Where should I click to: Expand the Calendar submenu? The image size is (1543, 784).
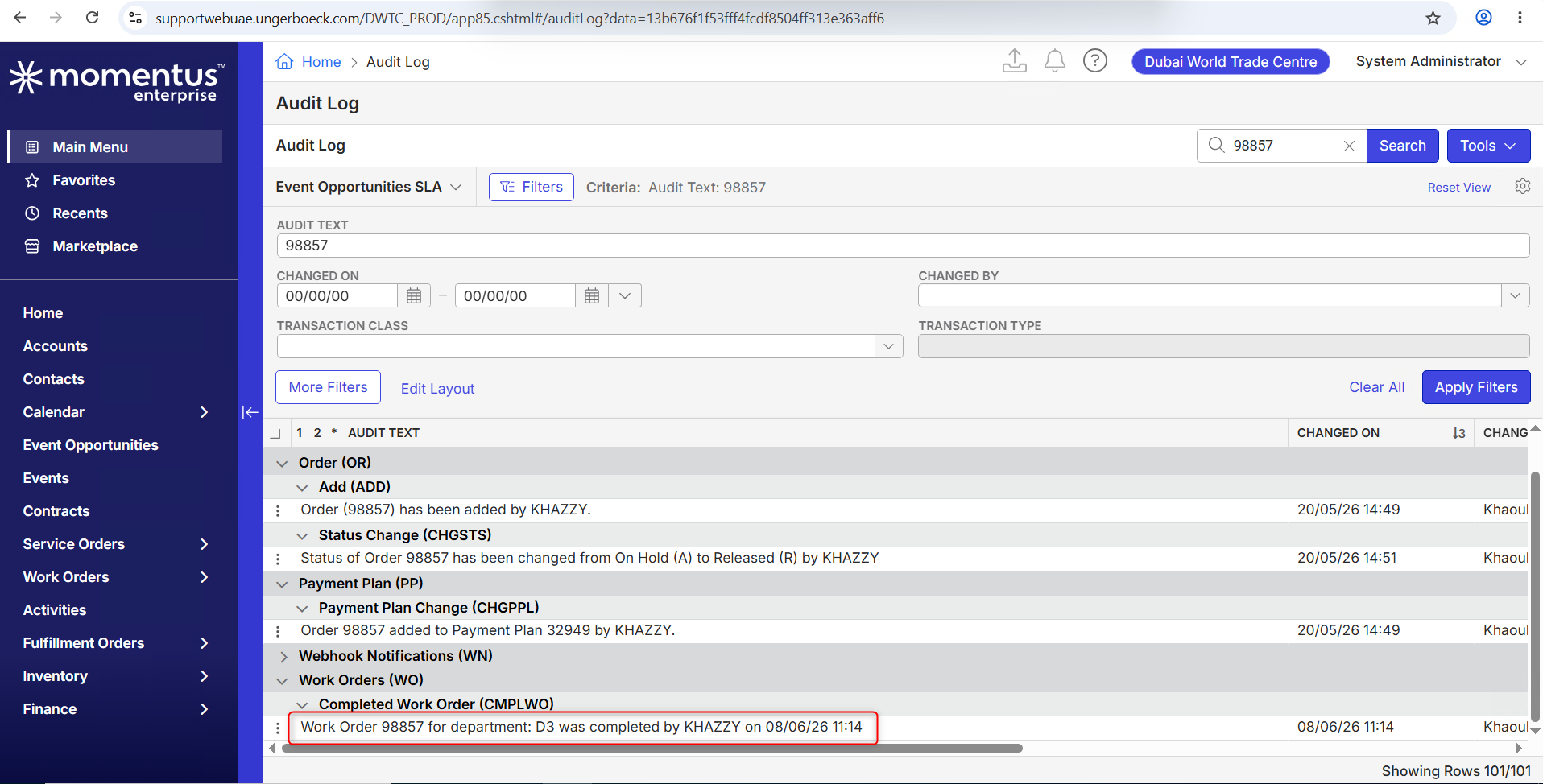point(204,412)
